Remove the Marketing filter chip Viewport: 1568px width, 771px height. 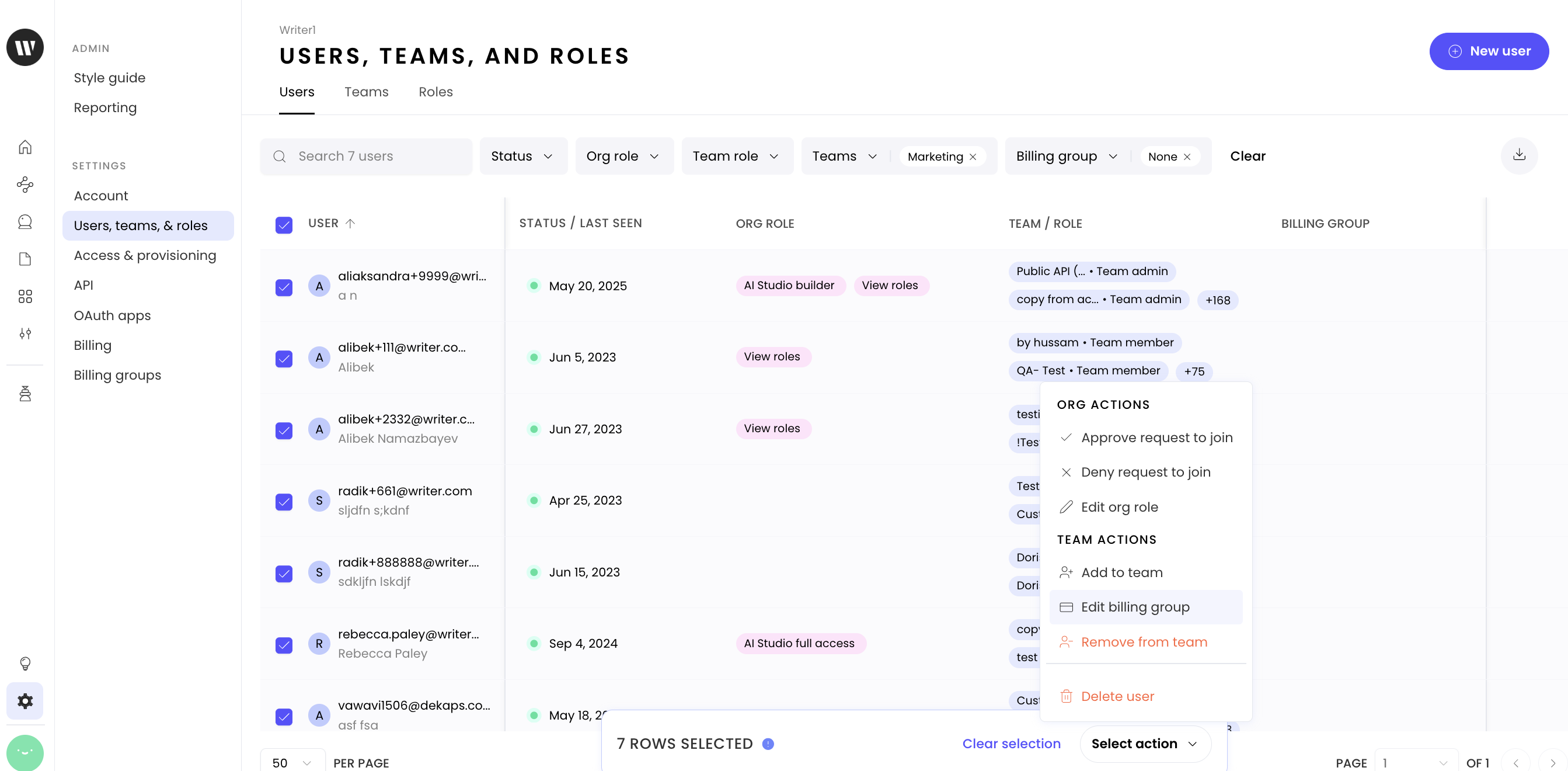tap(973, 157)
